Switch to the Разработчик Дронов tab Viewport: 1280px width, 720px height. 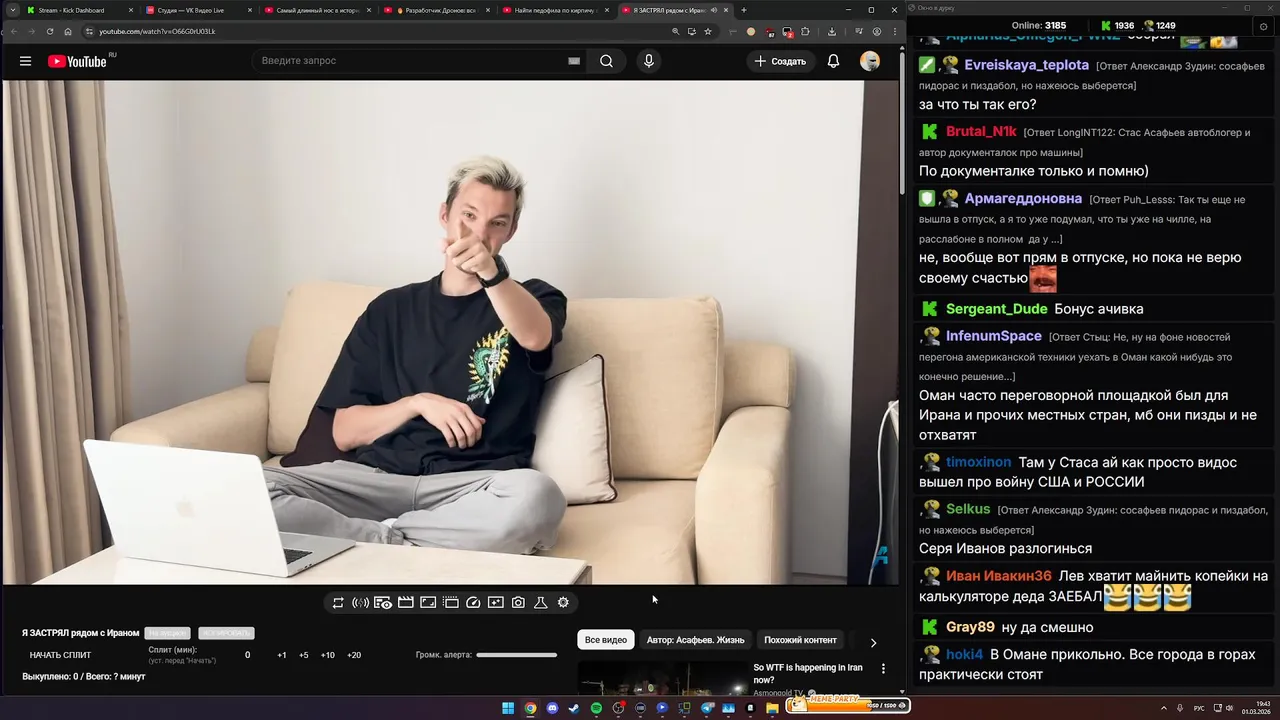pyautogui.click(x=437, y=10)
